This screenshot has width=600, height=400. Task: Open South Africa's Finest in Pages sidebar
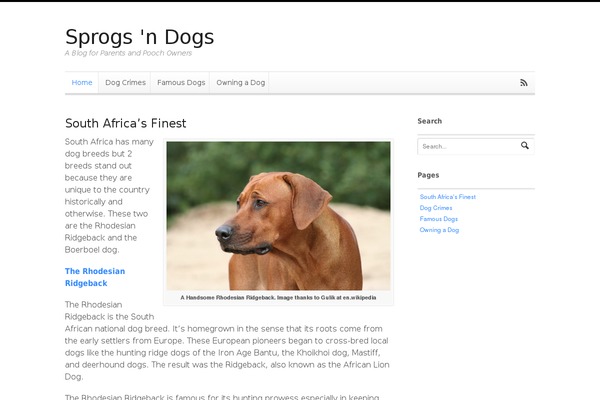[448, 197]
